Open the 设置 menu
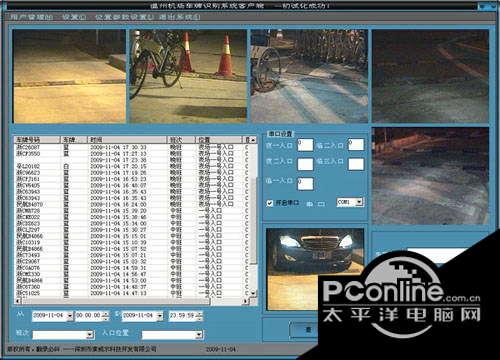Image resolution: width=500 pixels, height=360 pixels. point(74,16)
